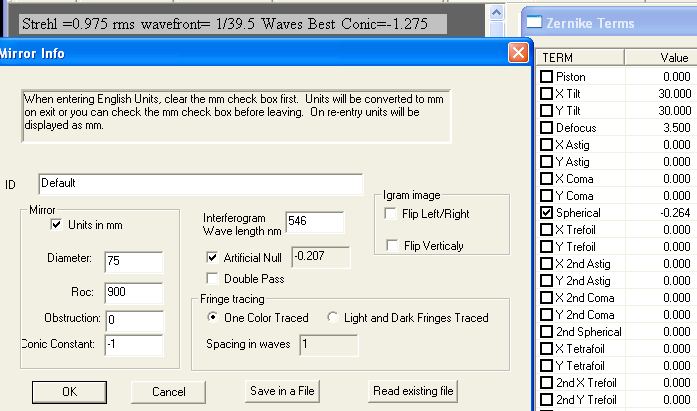Screen dimensions: 697x411
Task: Click the OK button
Action: click(x=69, y=392)
